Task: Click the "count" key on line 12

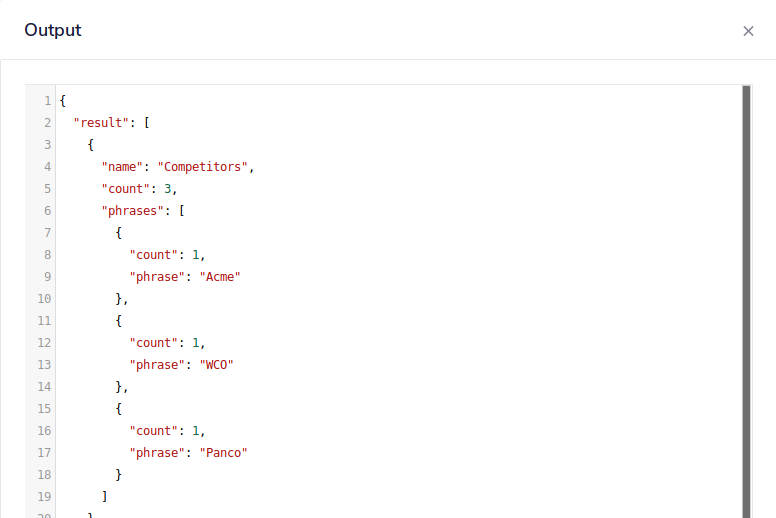Action: 154,343
